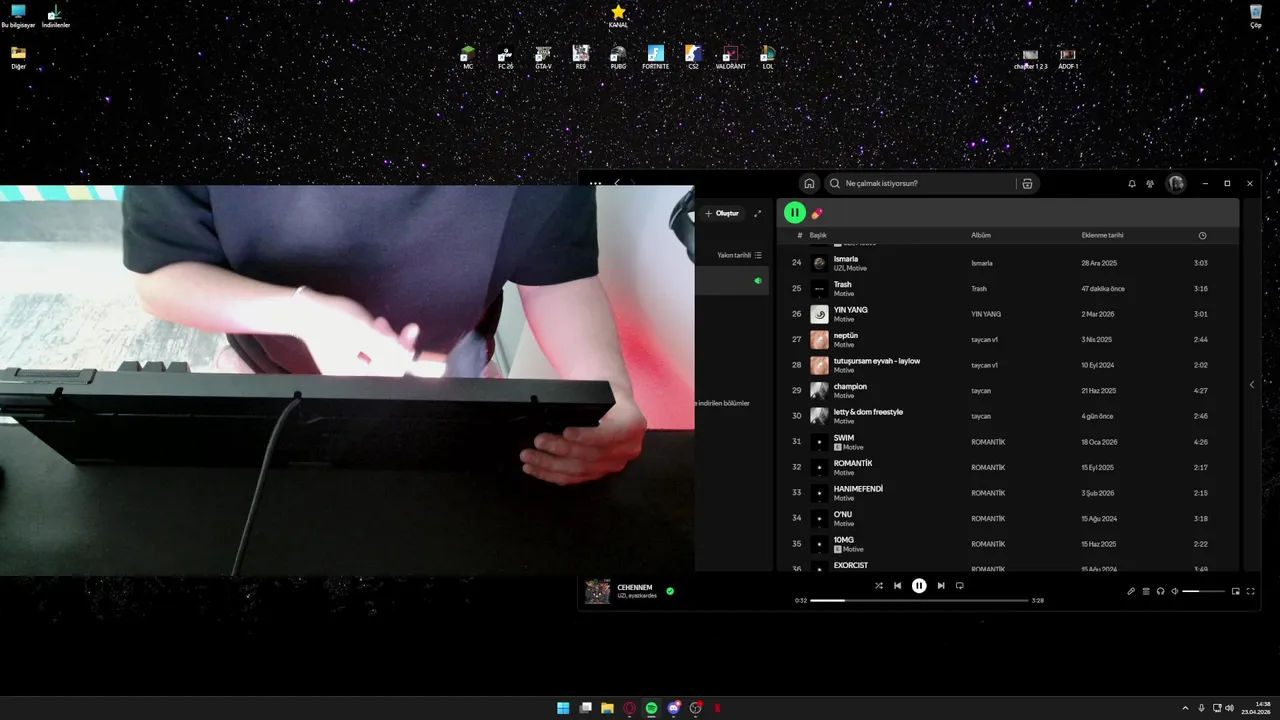Image resolution: width=1280 pixels, height=720 pixels.
Task: Go to Spotify Home via house icon
Action: pos(809,183)
